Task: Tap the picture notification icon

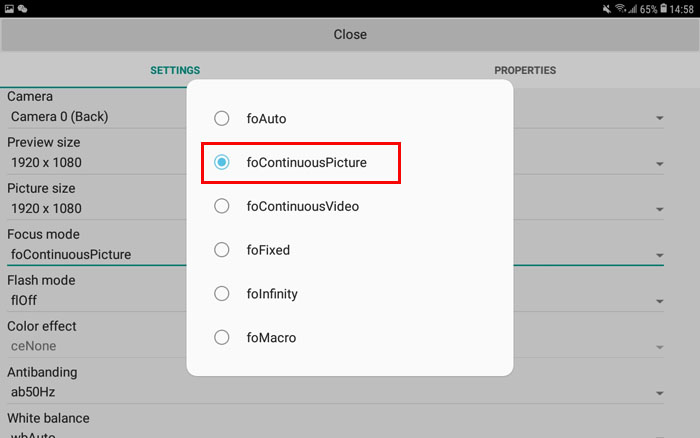Action: click(9, 8)
